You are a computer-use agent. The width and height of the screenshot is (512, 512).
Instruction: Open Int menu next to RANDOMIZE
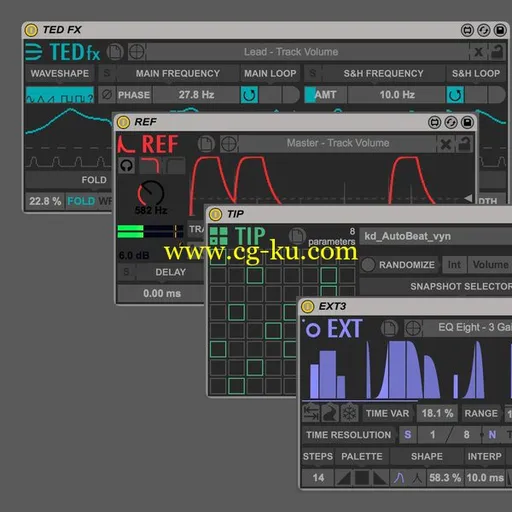coord(454,265)
